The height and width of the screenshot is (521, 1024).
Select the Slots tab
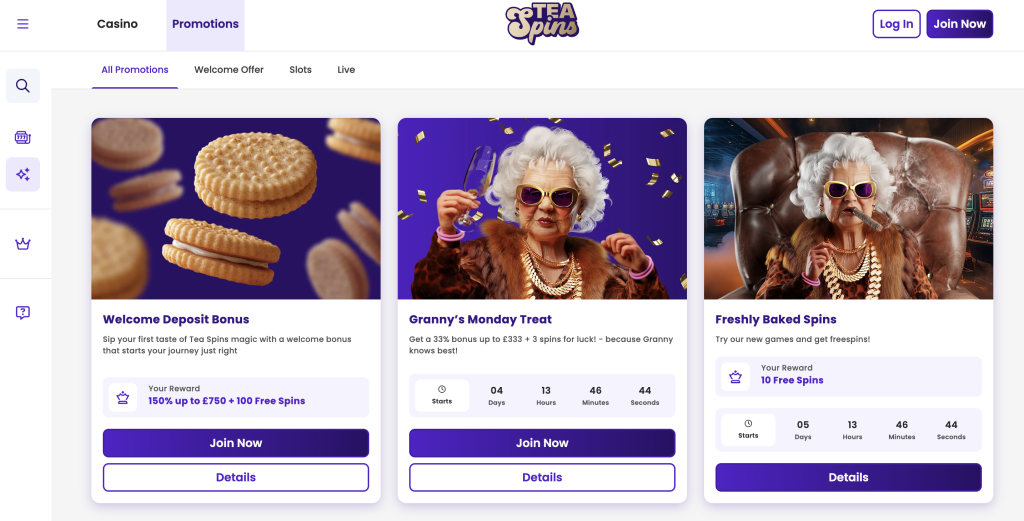pos(300,70)
